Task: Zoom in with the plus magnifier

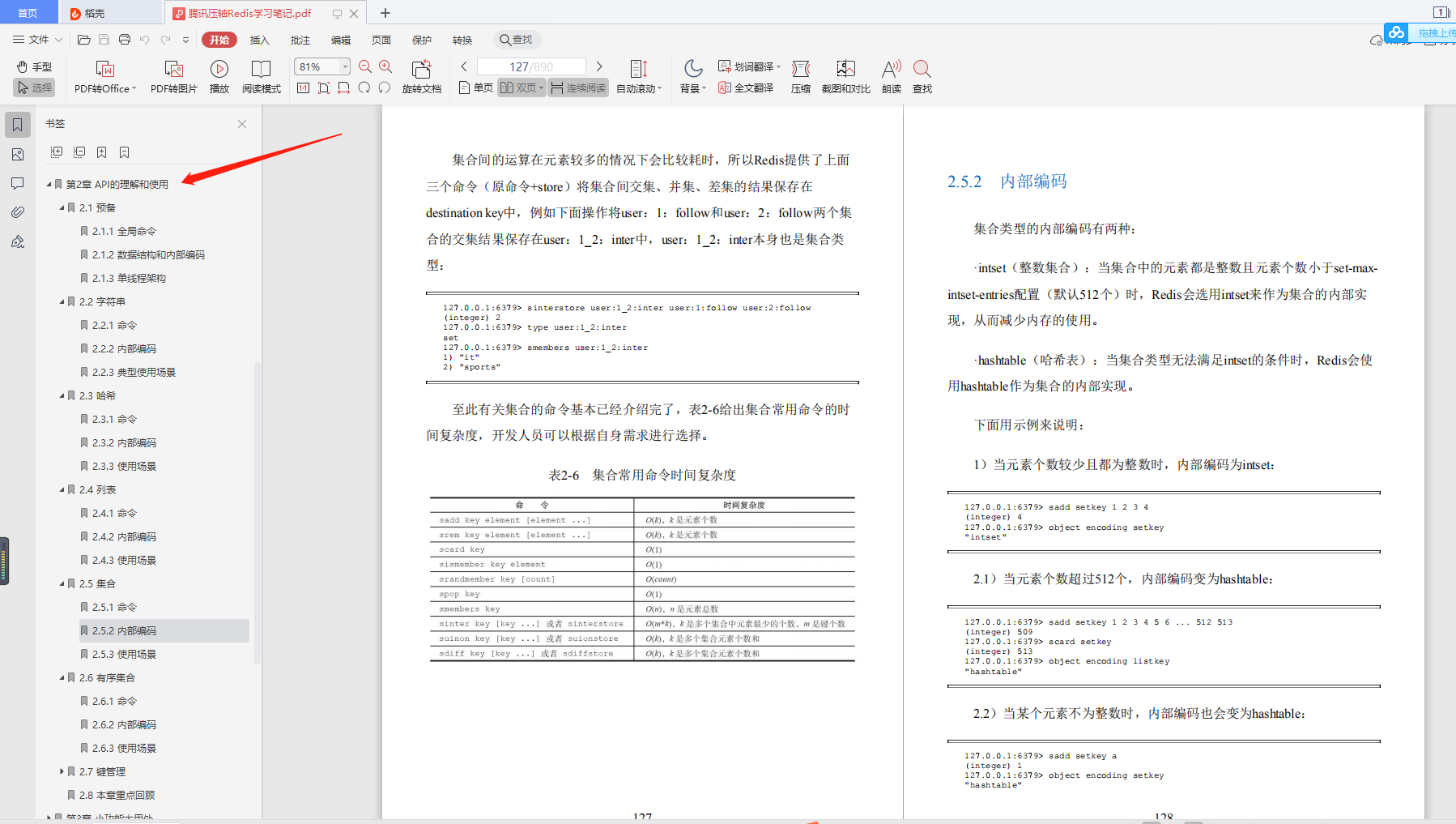Action: pos(385,66)
